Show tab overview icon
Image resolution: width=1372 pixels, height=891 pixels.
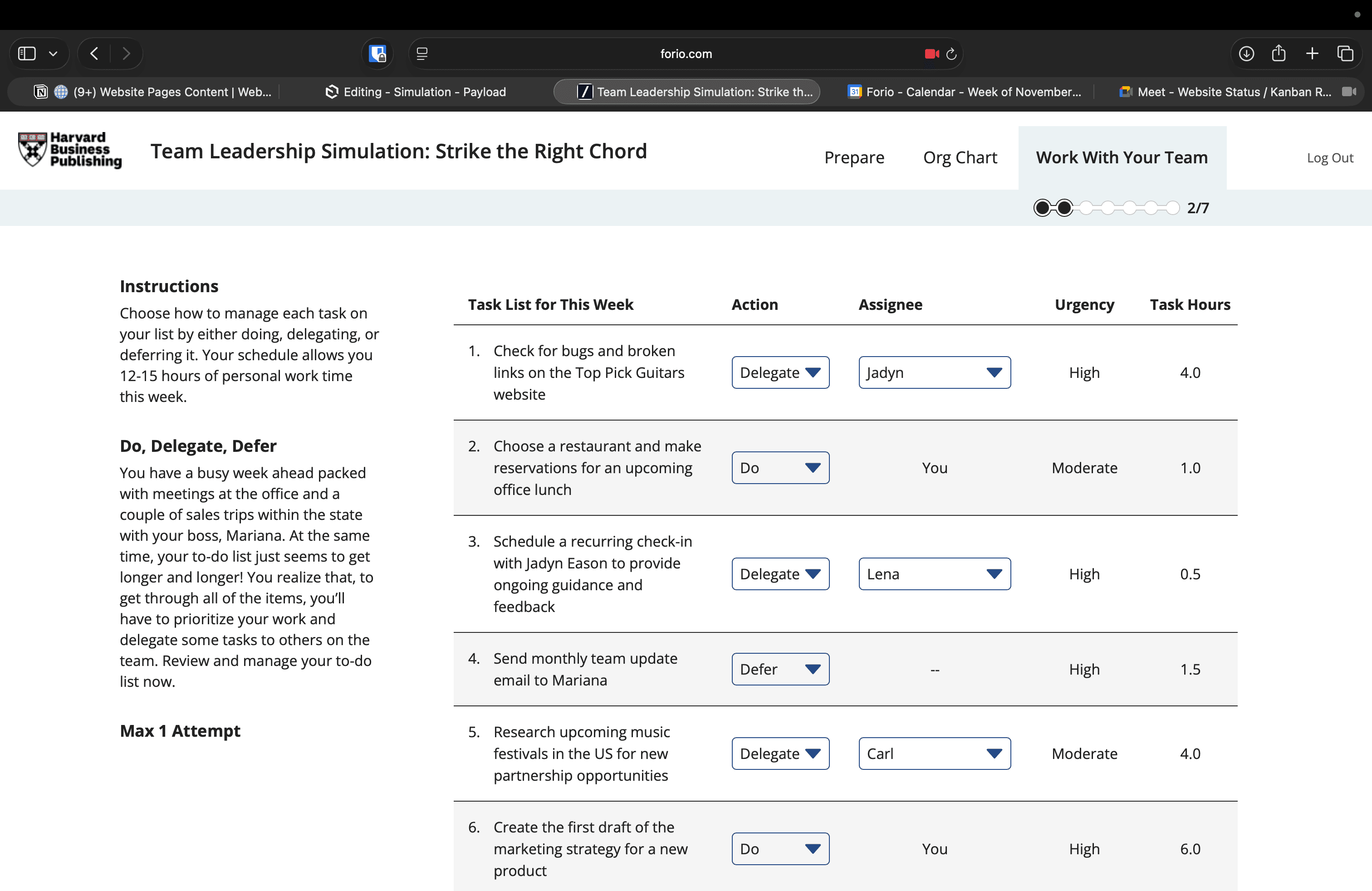coord(1345,54)
